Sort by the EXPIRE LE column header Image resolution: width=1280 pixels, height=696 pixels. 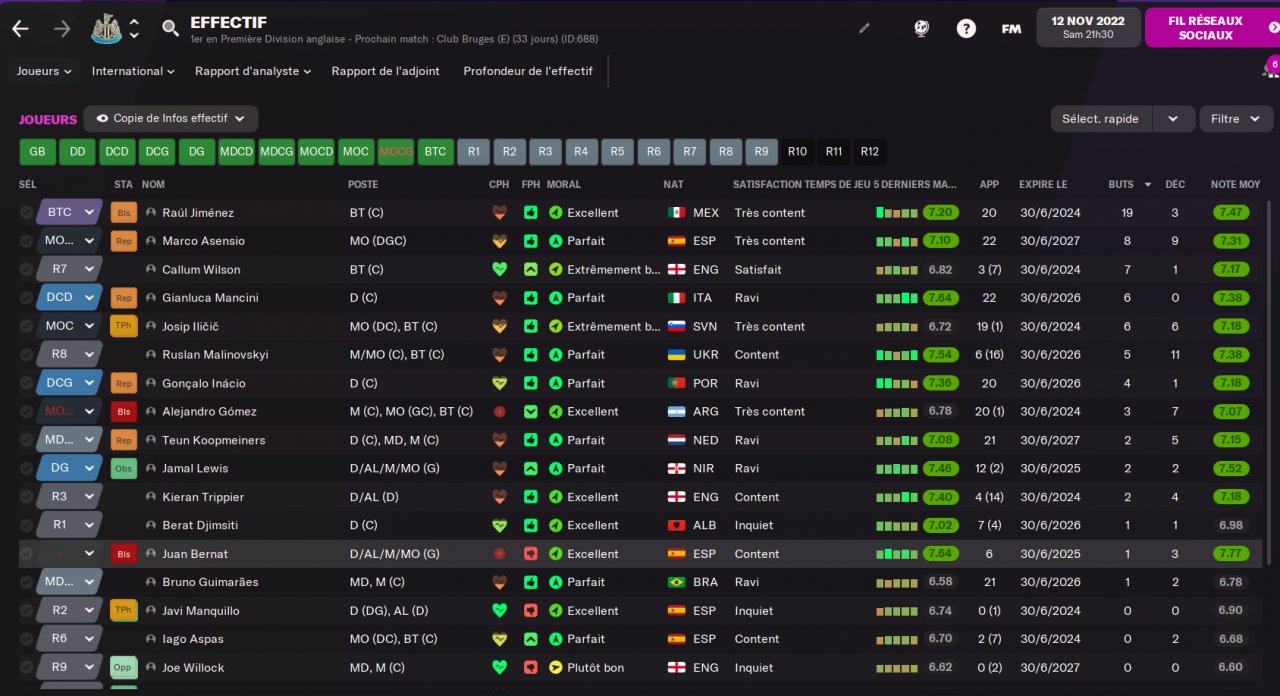point(1043,185)
